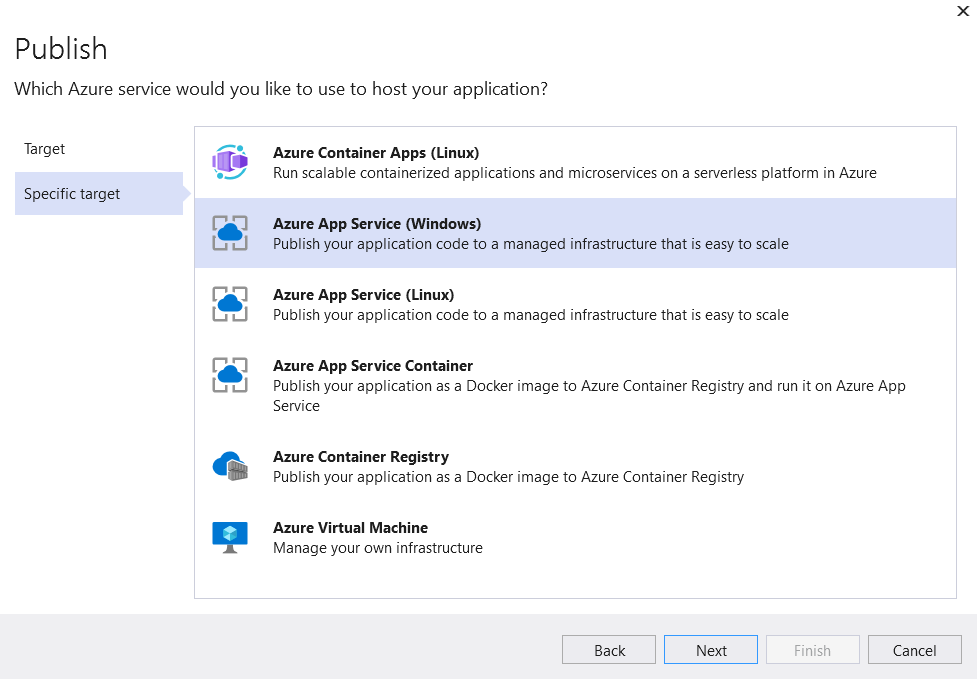Image resolution: width=977 pixels, height=679 pixels.
Task: Cancel the Publish wizard
Action: [x=915, y=650]
